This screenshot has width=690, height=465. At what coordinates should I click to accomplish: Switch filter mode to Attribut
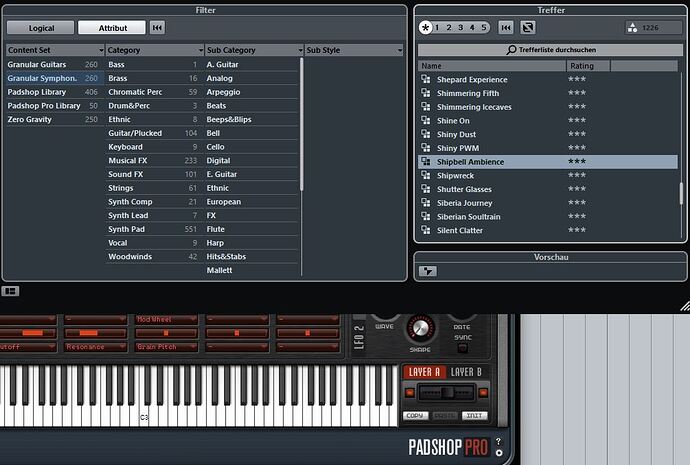(112, 28)
